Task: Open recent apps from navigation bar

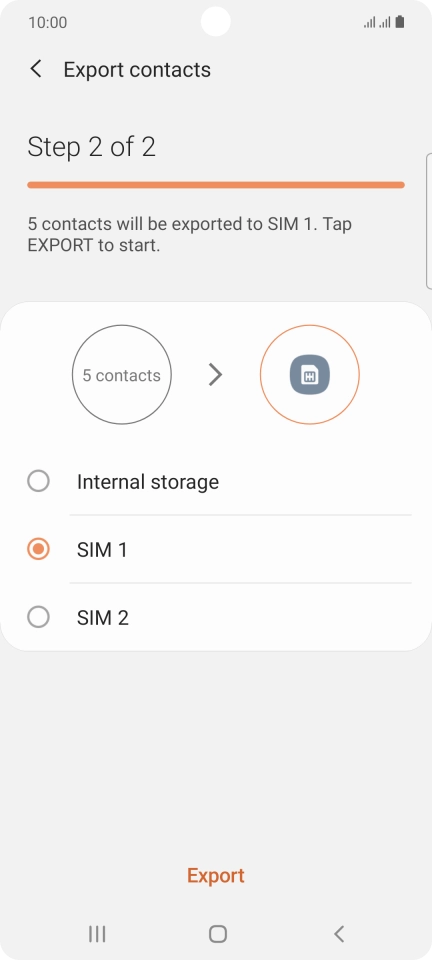Action: [x=97, y=934]
